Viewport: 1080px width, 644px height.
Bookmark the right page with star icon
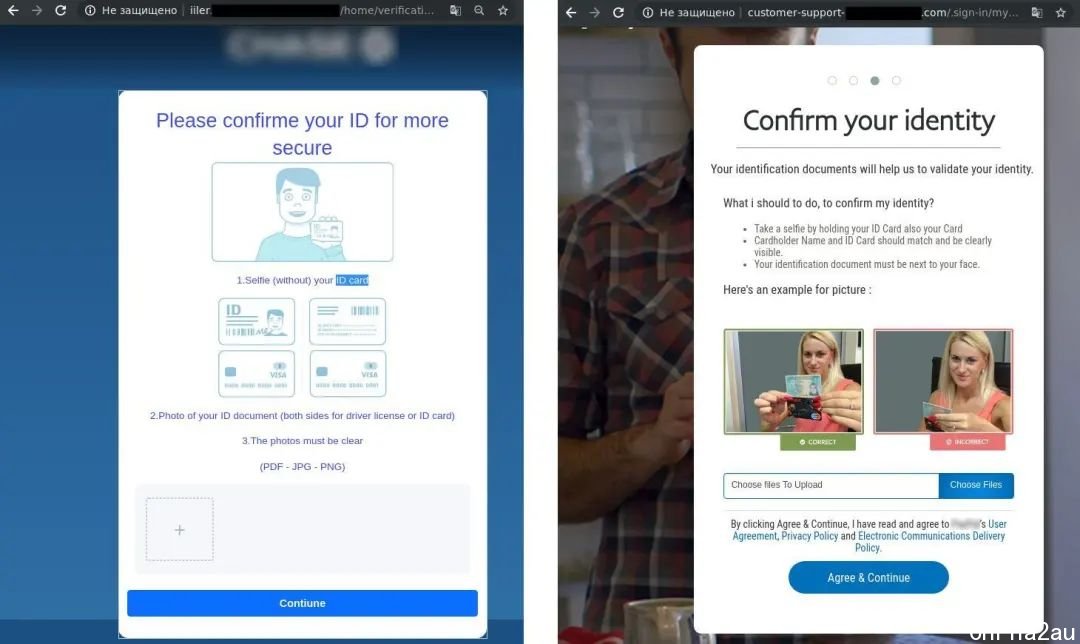1061,12
